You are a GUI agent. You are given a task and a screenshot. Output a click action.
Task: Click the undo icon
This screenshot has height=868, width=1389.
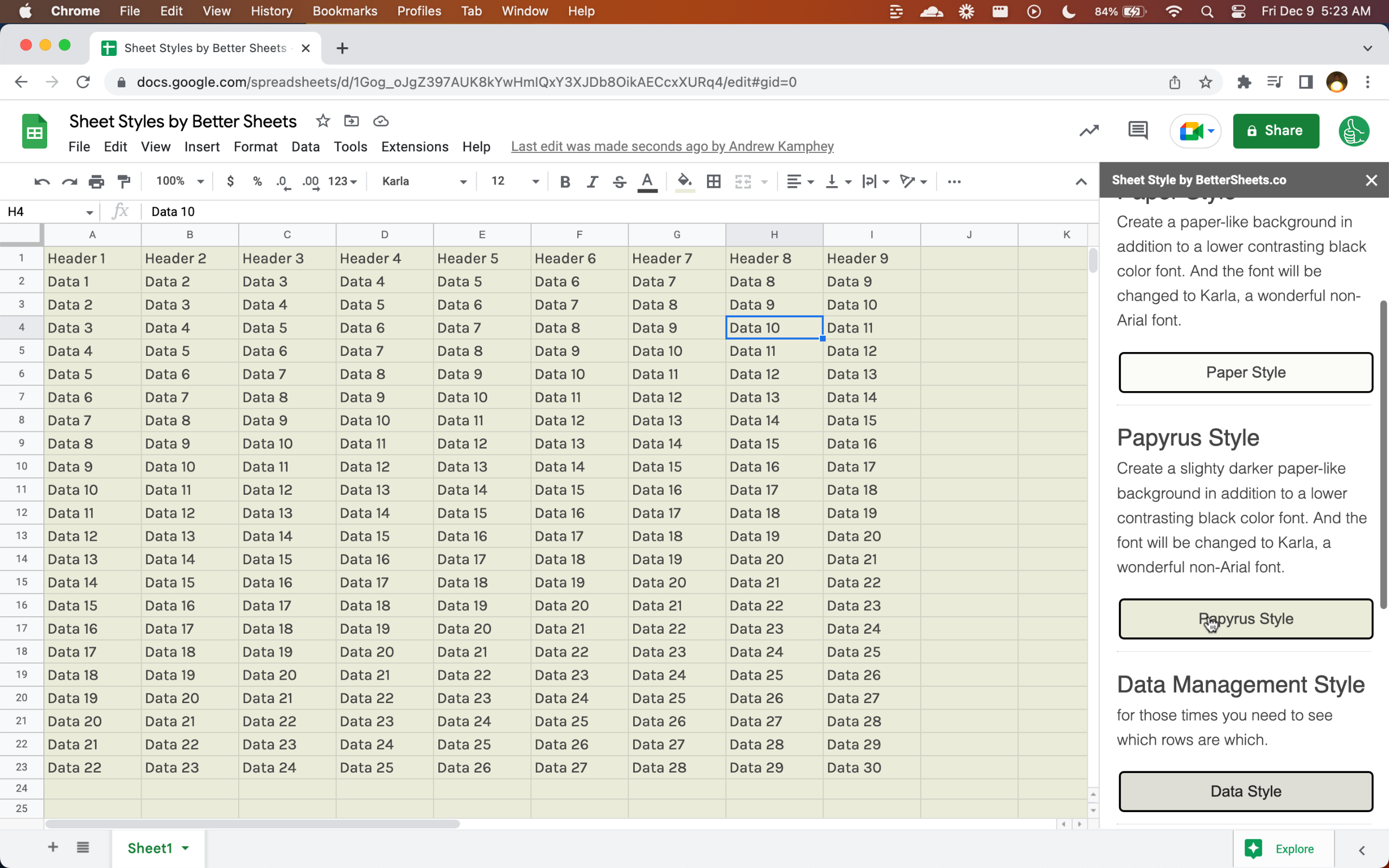(41, 181)
